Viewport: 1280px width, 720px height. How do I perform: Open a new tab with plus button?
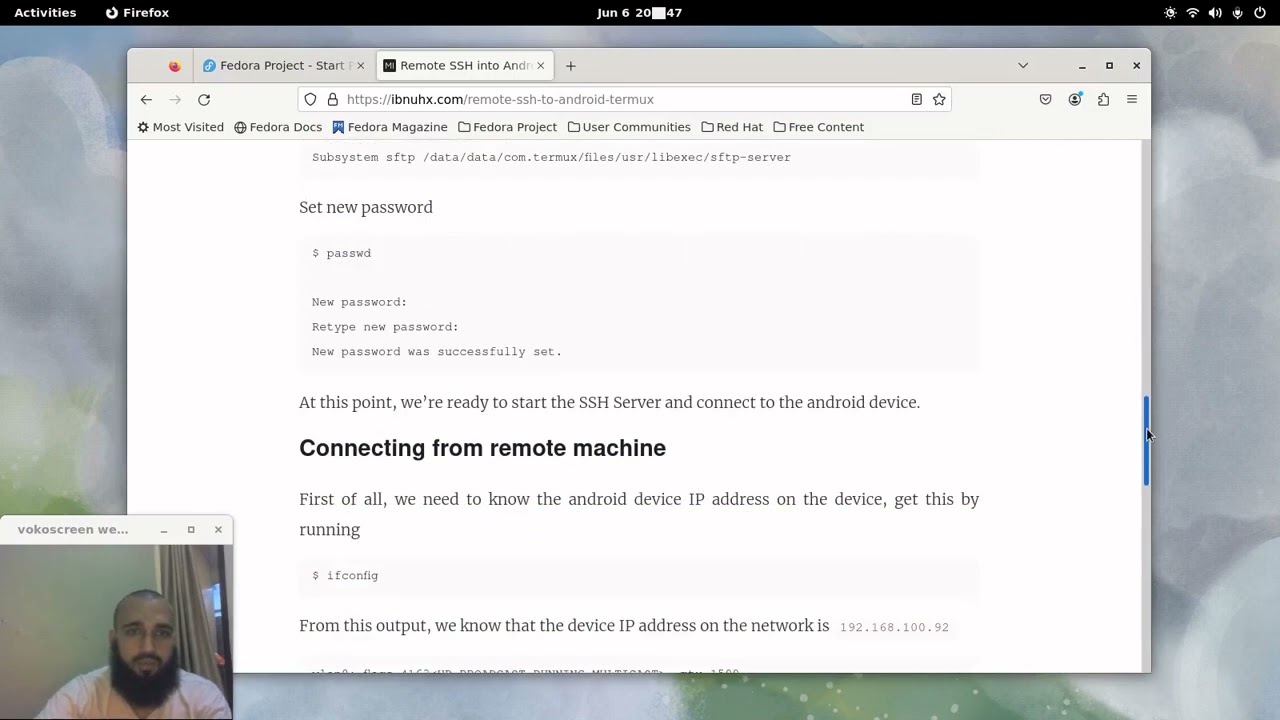[571, 66]
